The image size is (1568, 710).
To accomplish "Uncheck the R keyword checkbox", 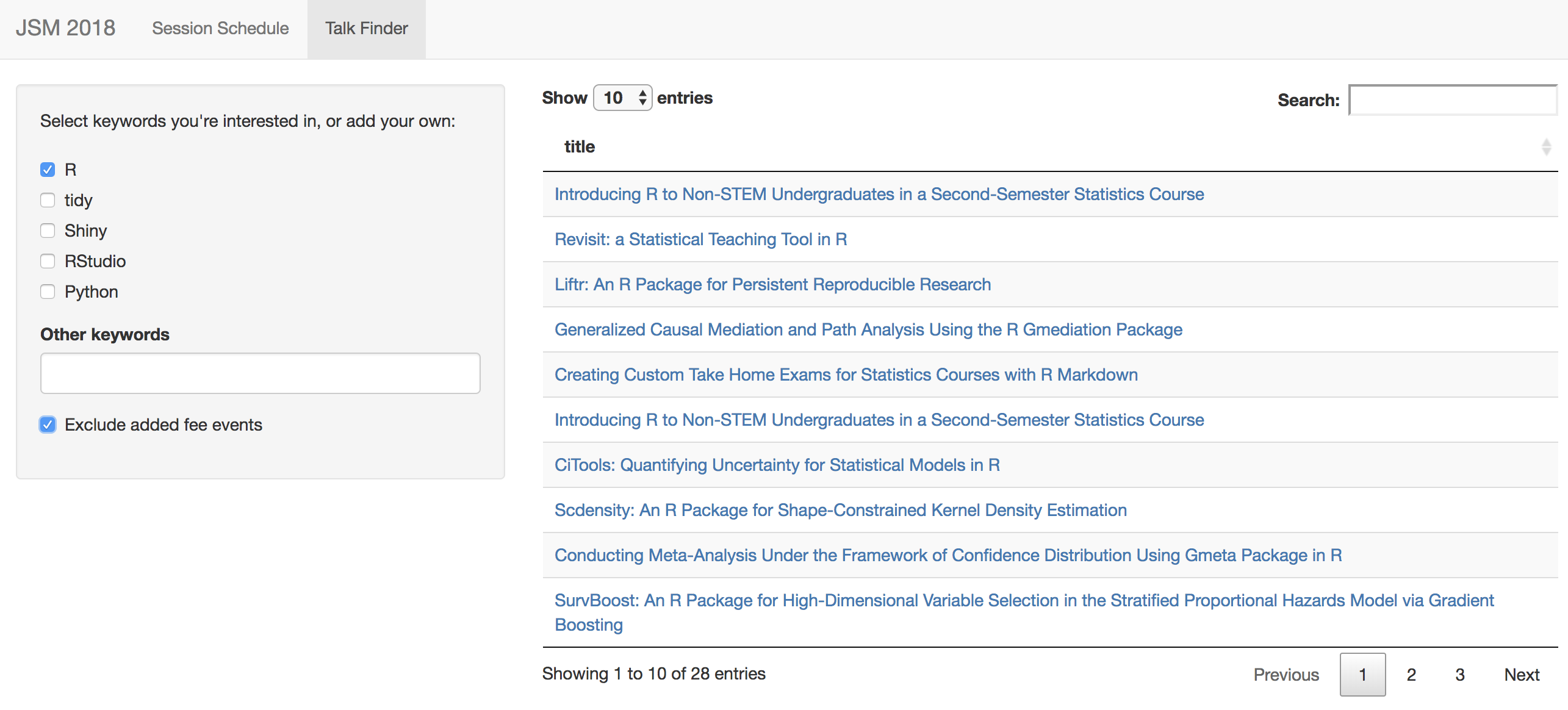I will click(48, 170).
